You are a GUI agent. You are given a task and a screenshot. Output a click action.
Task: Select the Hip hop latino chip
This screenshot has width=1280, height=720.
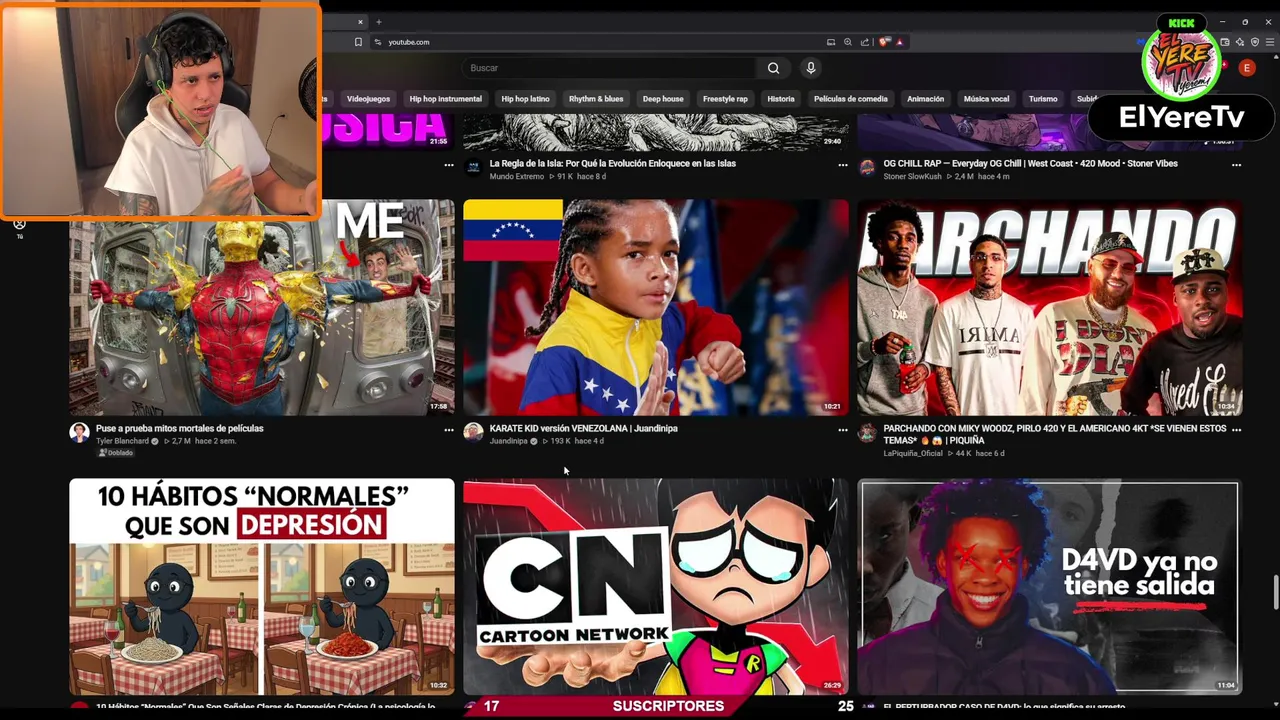(525, 99)
